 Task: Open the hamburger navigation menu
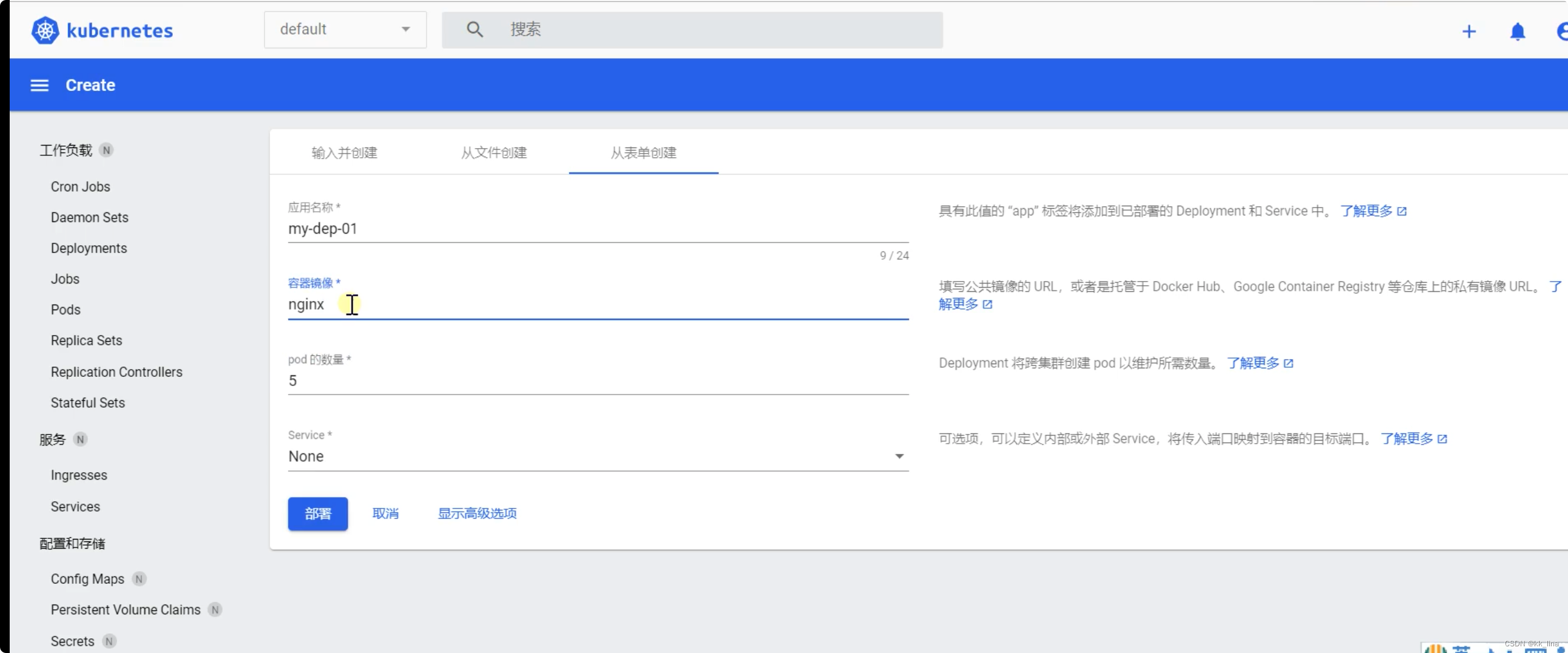click(x=39, y=85)
